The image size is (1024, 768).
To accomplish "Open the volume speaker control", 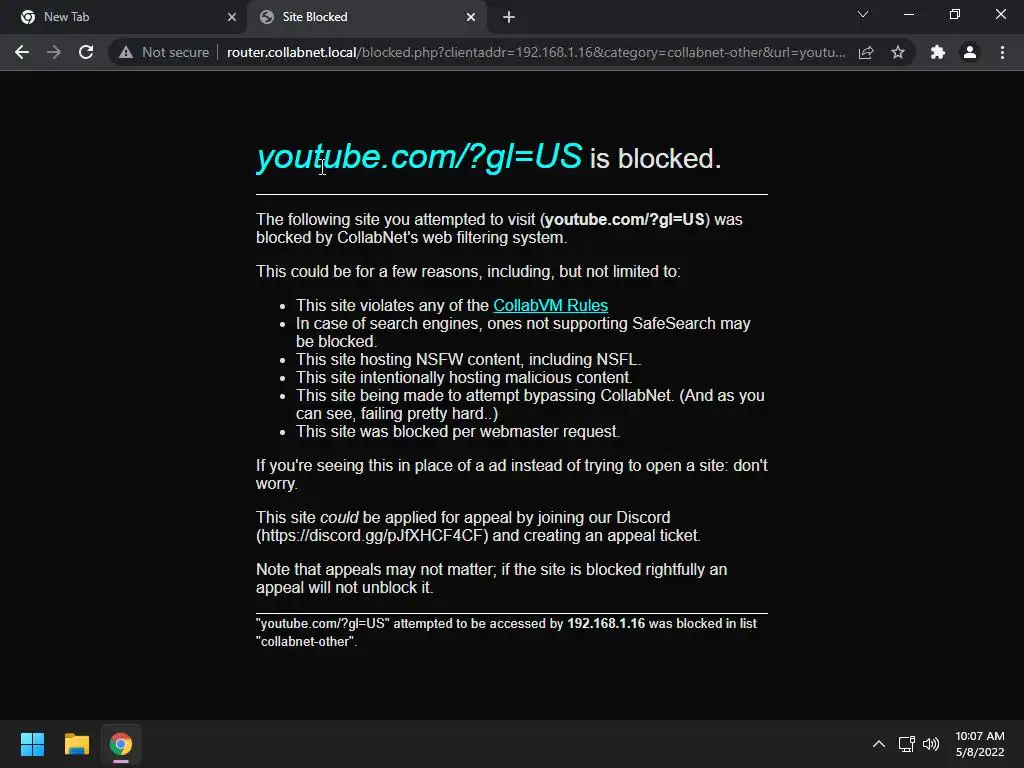I will [931, 744].
